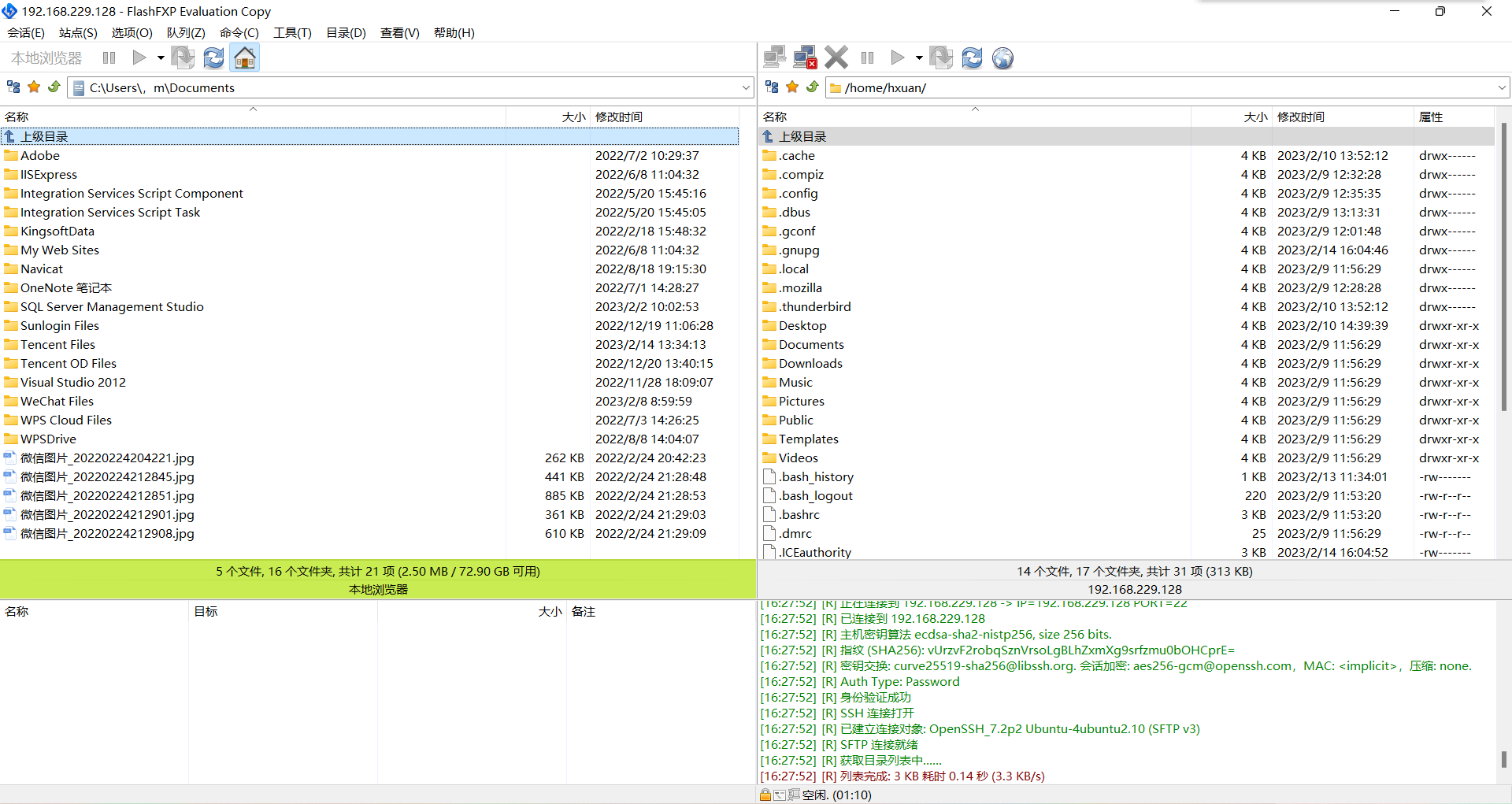Click the quick connect computers icon
The image size is (1512, 804).
[x=774, y=57]
